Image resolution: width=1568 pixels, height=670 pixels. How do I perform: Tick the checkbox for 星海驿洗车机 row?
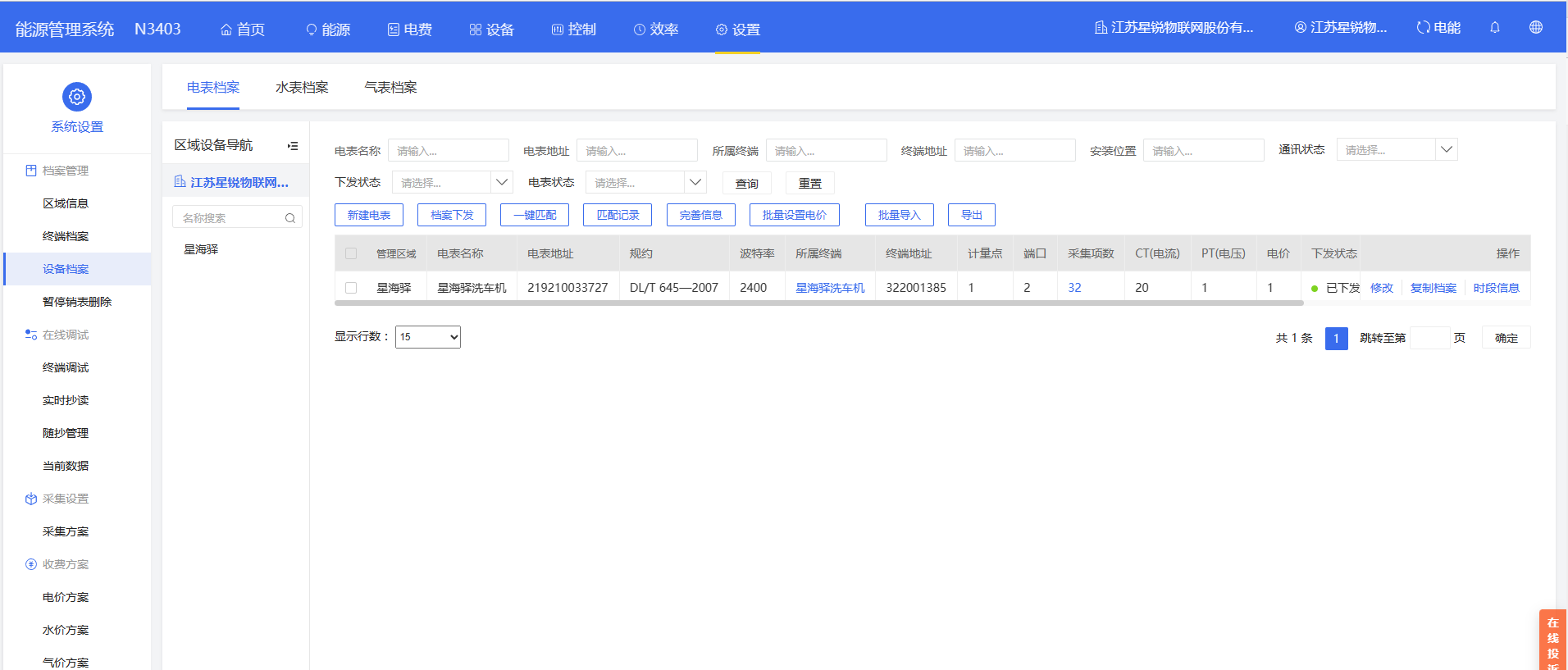click(x=351, y=288)
